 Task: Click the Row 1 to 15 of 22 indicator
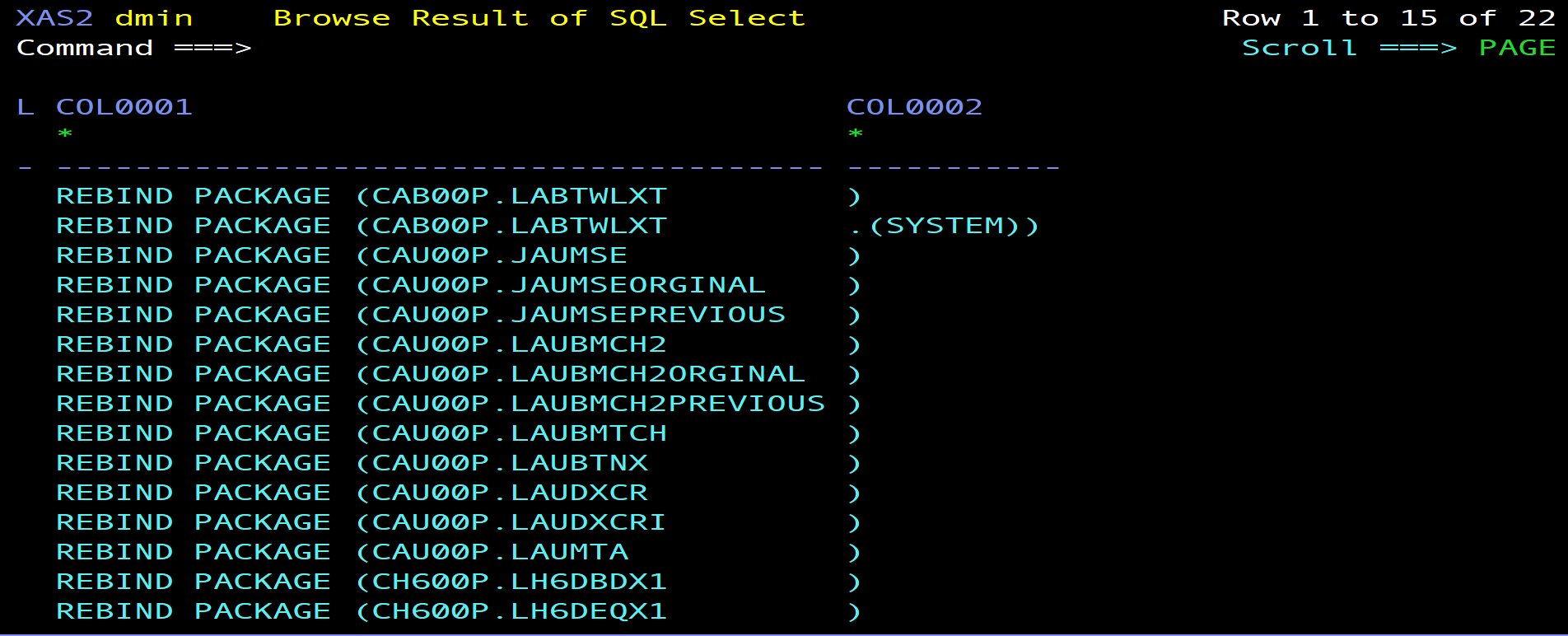(x=1388, y=18)
